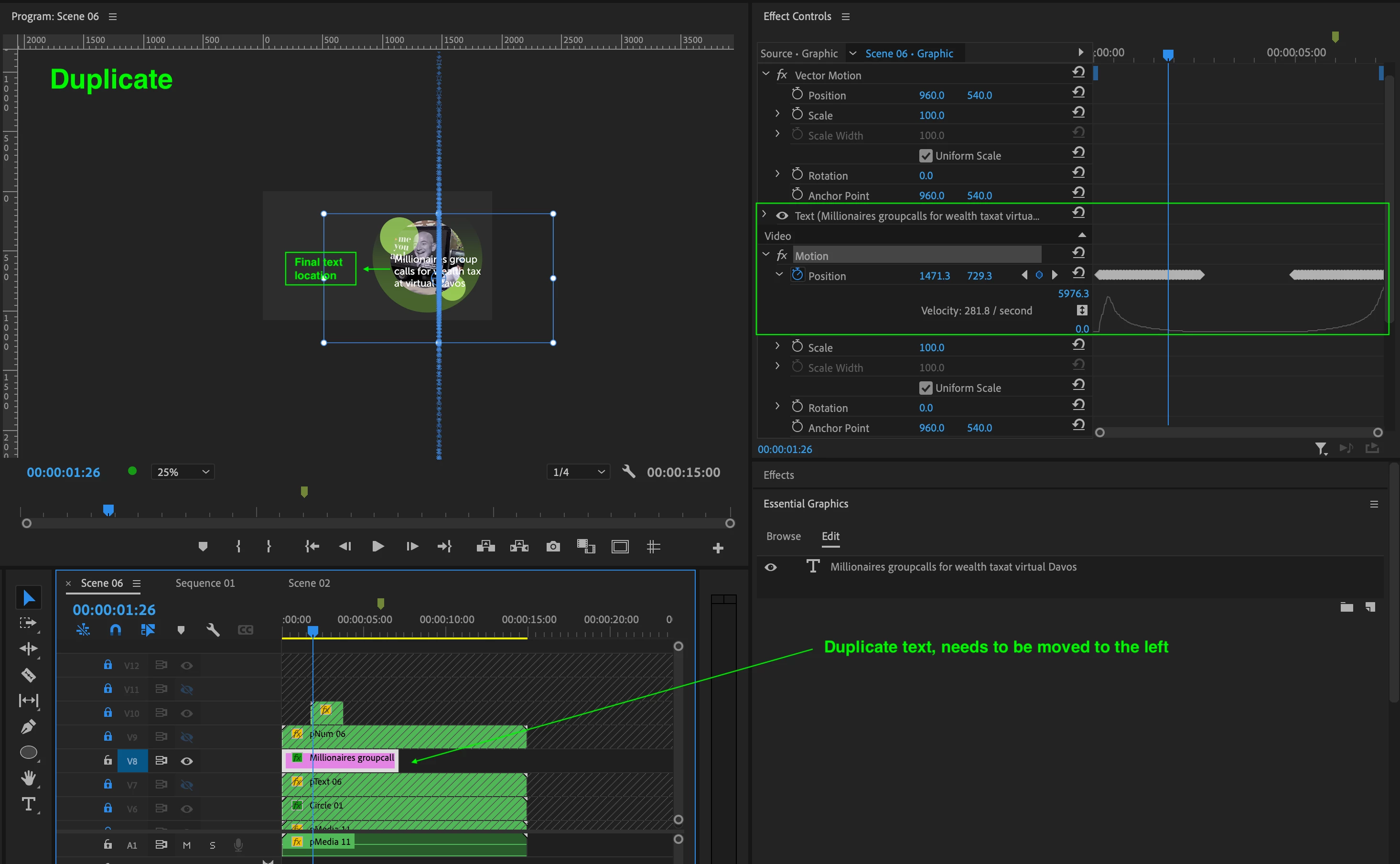Open the 1/4 playback resolution dropdown
The width and height of the screenshot is (1400, 864).
578,472
